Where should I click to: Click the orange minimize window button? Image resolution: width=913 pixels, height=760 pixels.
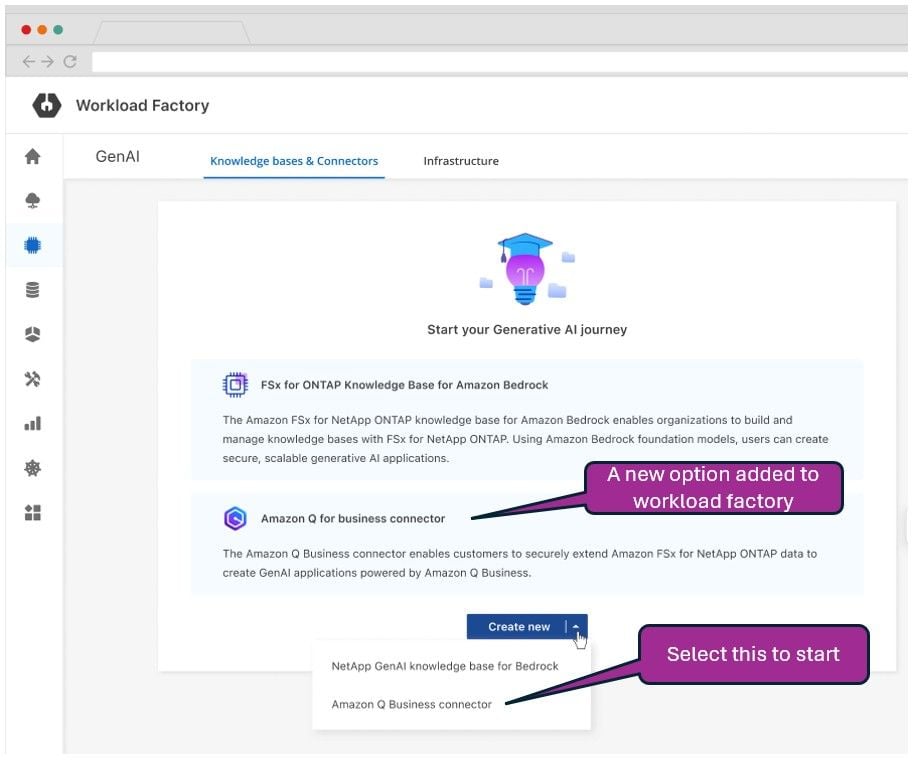click(42, 30)
